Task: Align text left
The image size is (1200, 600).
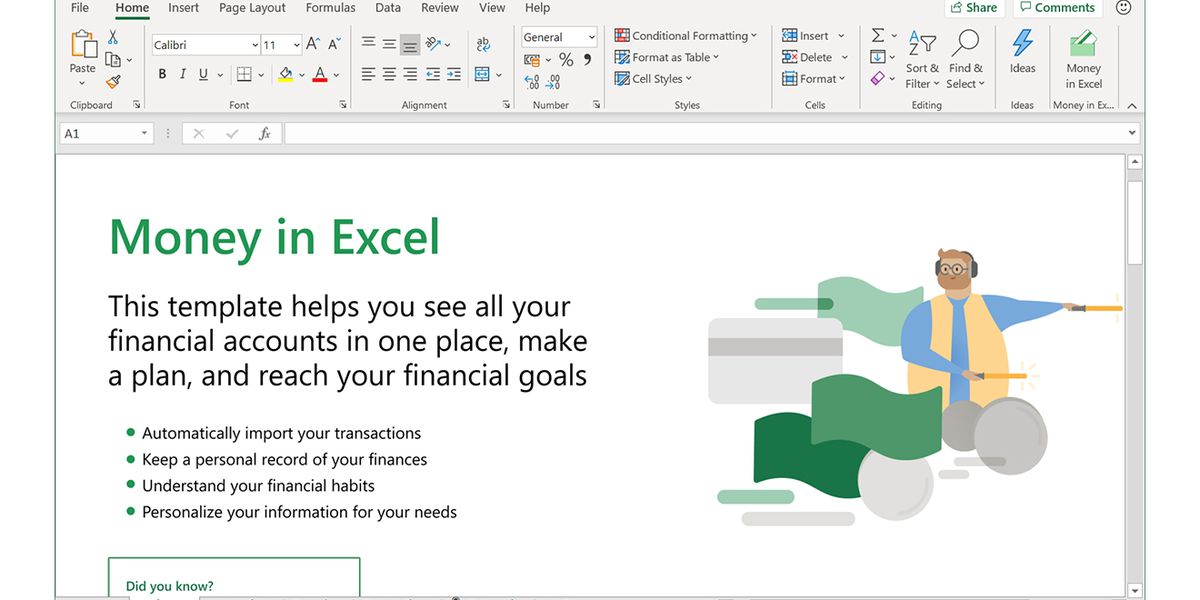Action: pyautogui.click(x=368, y=74)
